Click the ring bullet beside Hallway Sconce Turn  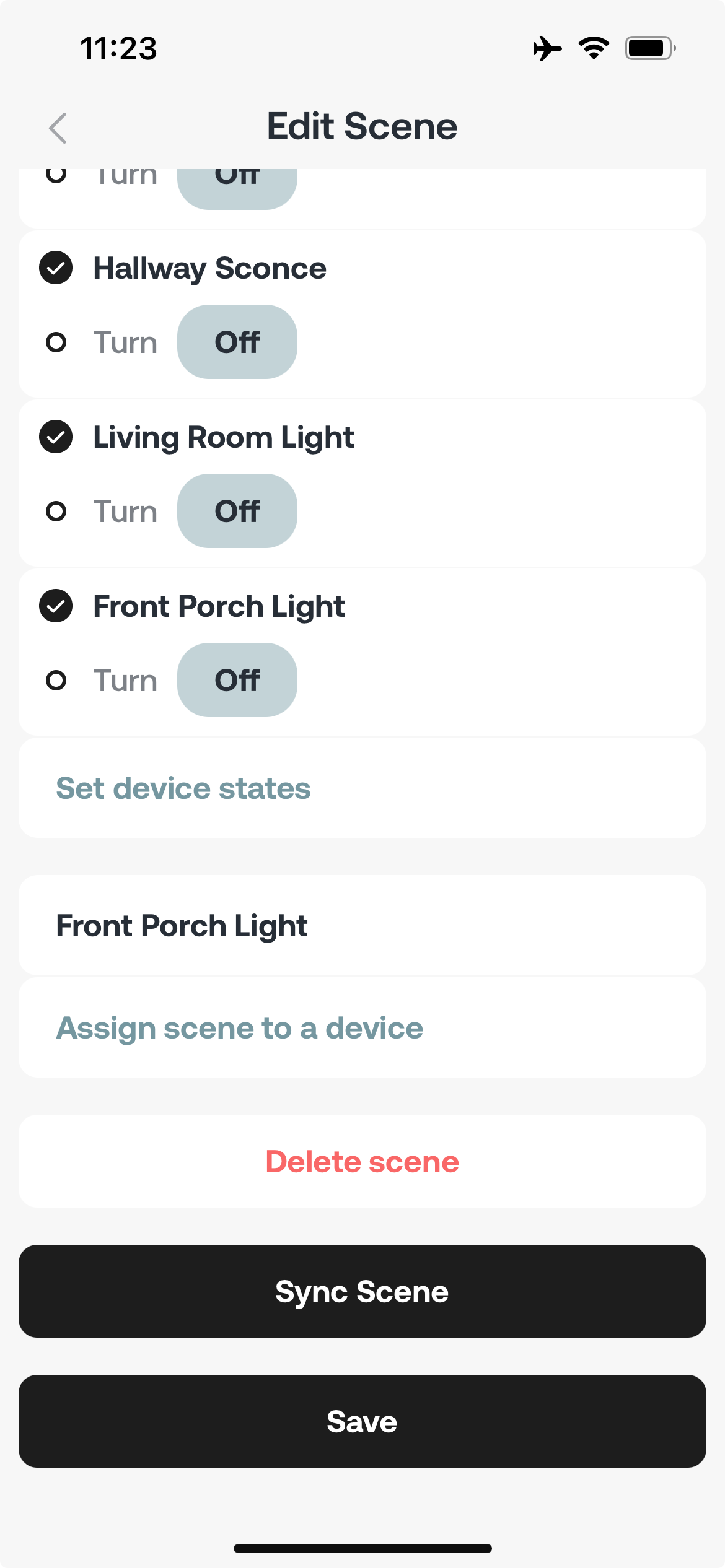[56, 342]
